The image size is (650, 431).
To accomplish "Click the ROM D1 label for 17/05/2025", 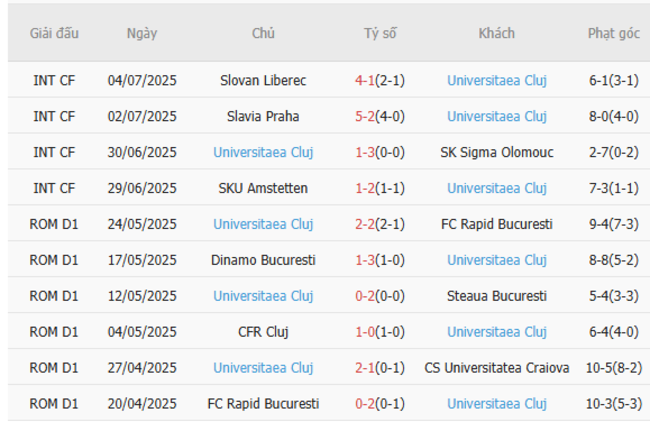I will [x=54, y=260].
